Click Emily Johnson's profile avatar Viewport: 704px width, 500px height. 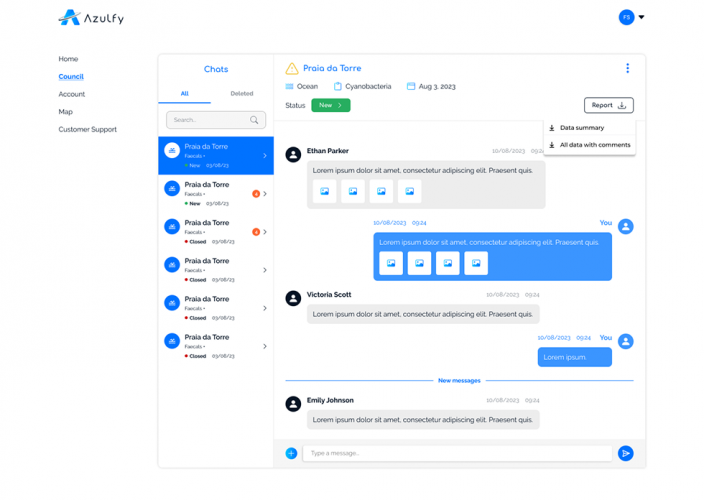click(293, 404)
